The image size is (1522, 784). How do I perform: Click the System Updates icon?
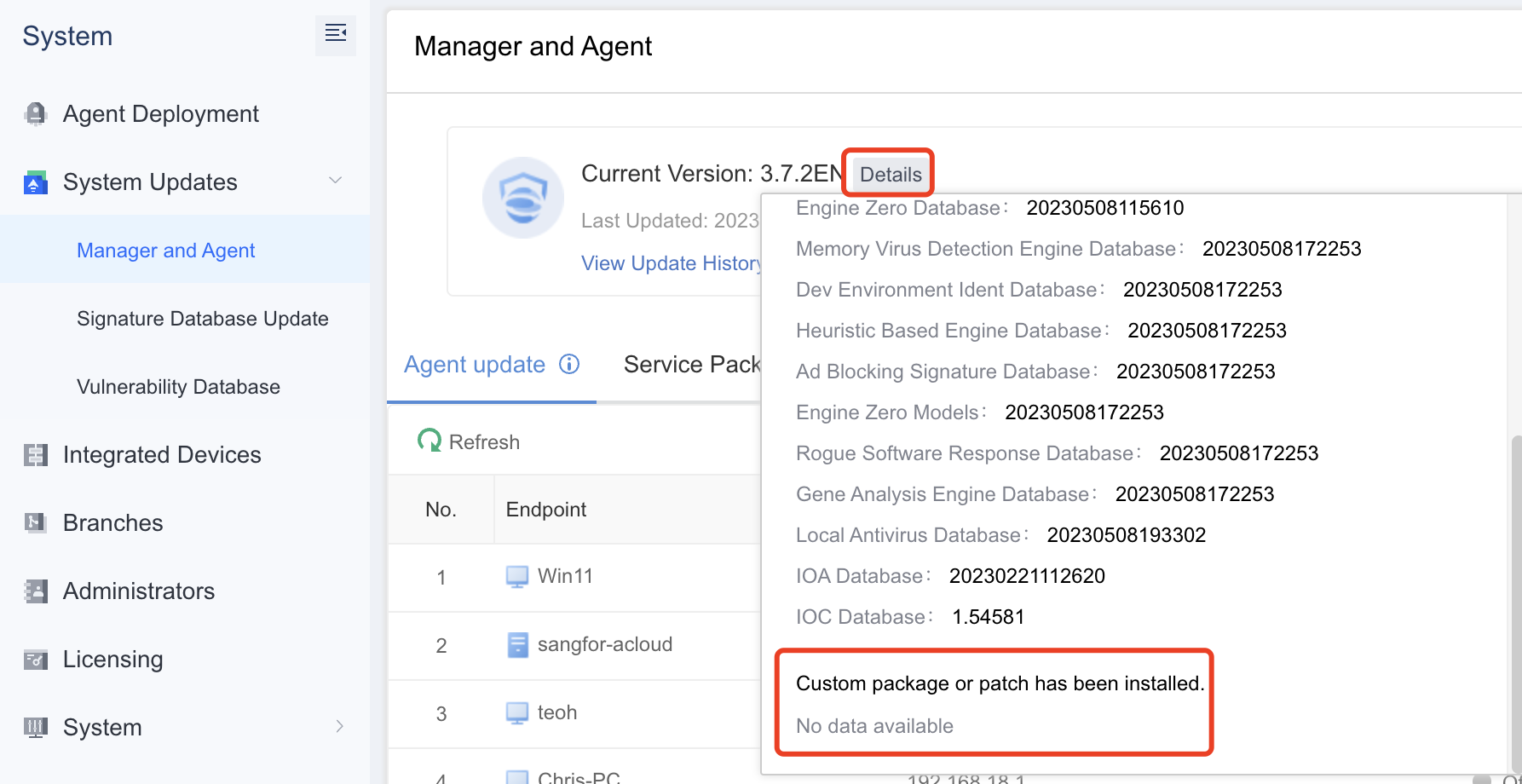click(36, 182)
